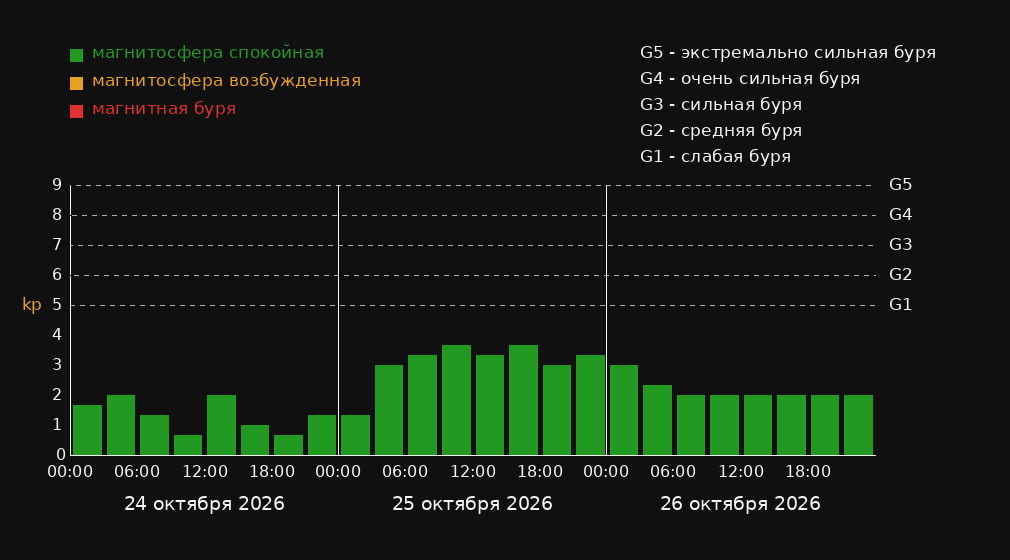Click the 18:00 time label under 25 октября
The width and height of the screenshot is (1010, 560).
pos(540,472)
